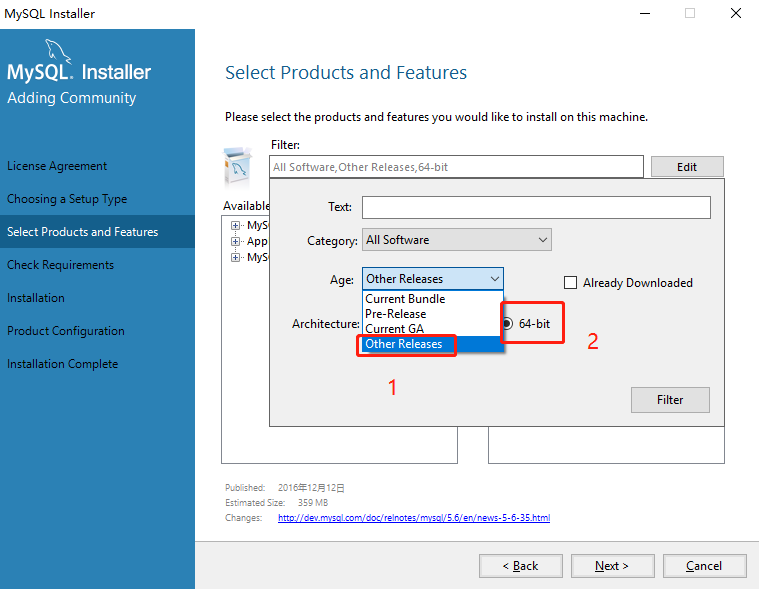Choose Current Bundle in Age list
Image resolution: width=759 pixels, height=589 pixels.
pyautogui.click(x=433, y=299)
